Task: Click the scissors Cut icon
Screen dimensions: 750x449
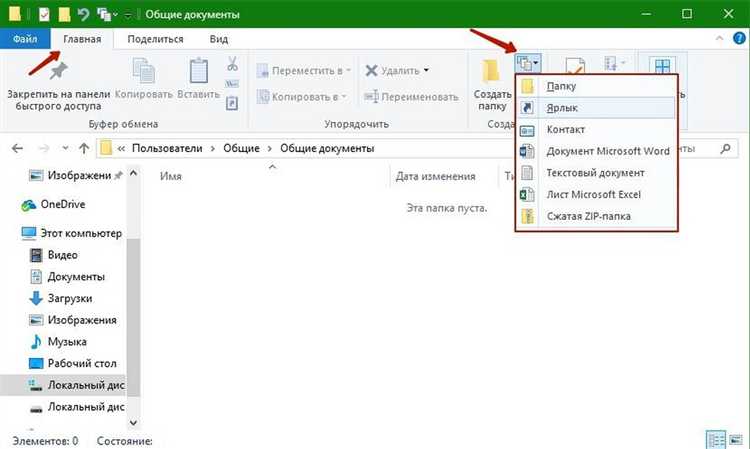Action: coord(232,64)
